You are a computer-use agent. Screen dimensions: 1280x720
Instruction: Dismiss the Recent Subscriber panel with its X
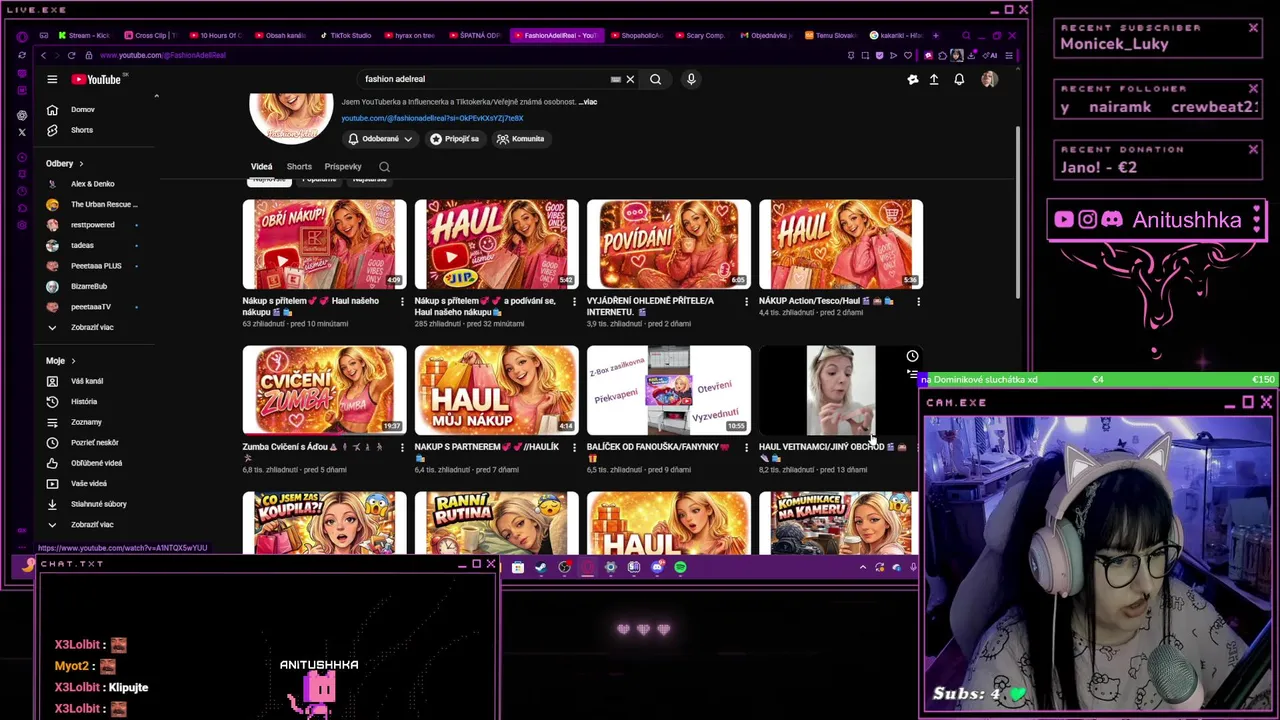click(1253, 28)
